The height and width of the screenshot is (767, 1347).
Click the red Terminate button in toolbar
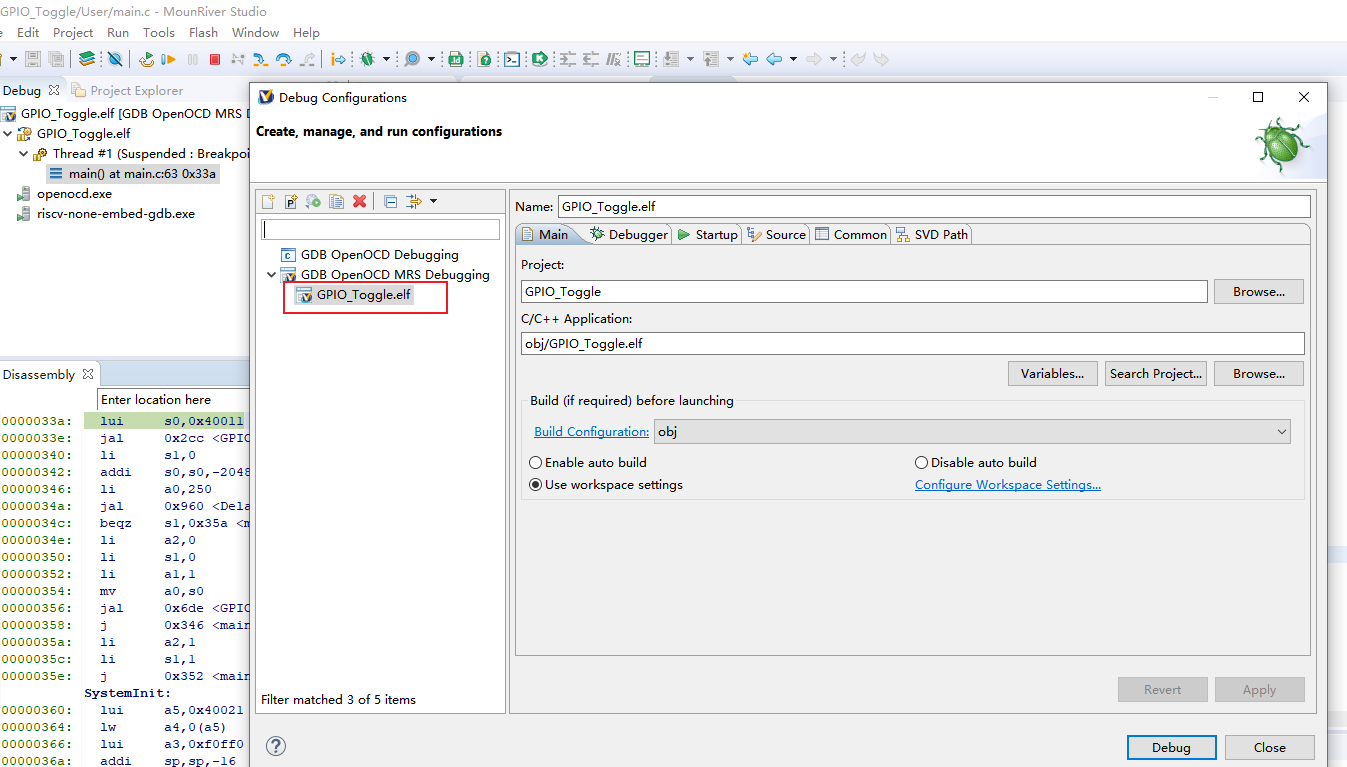214,59
